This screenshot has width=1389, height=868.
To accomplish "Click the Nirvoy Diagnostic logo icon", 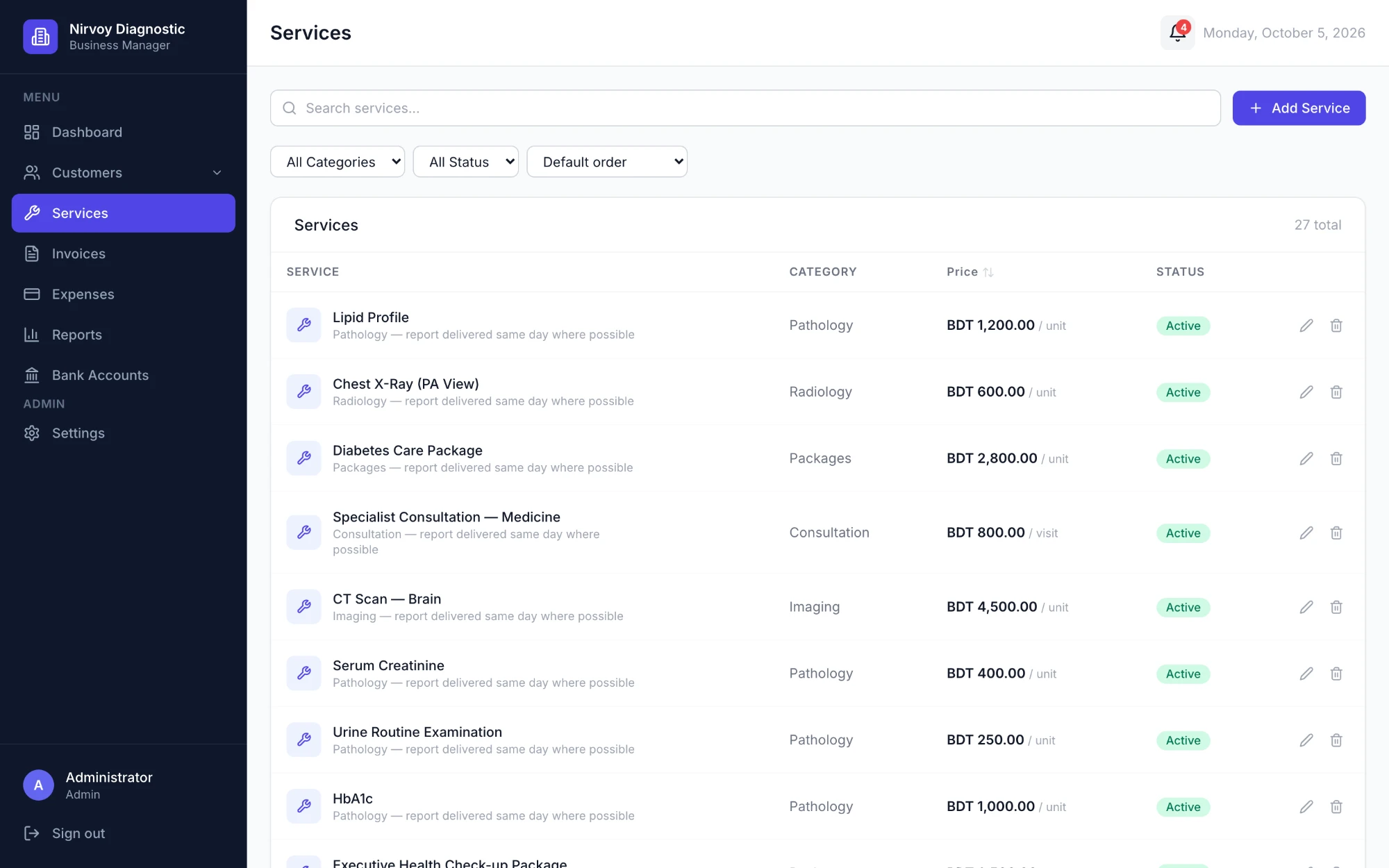I will pos(40,37).
